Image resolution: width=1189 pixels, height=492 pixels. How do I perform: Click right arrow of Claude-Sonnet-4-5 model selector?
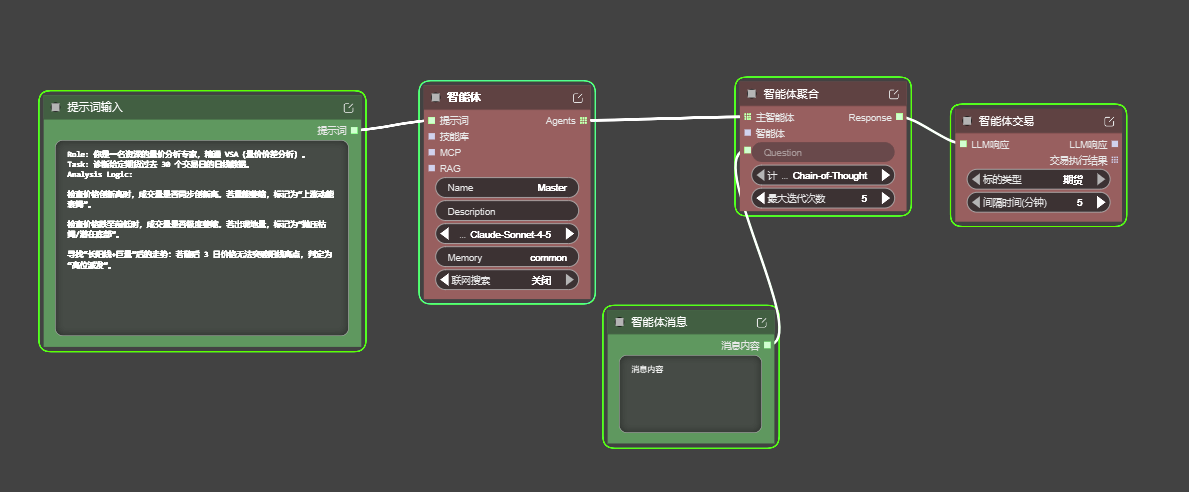tap(570, 234)
